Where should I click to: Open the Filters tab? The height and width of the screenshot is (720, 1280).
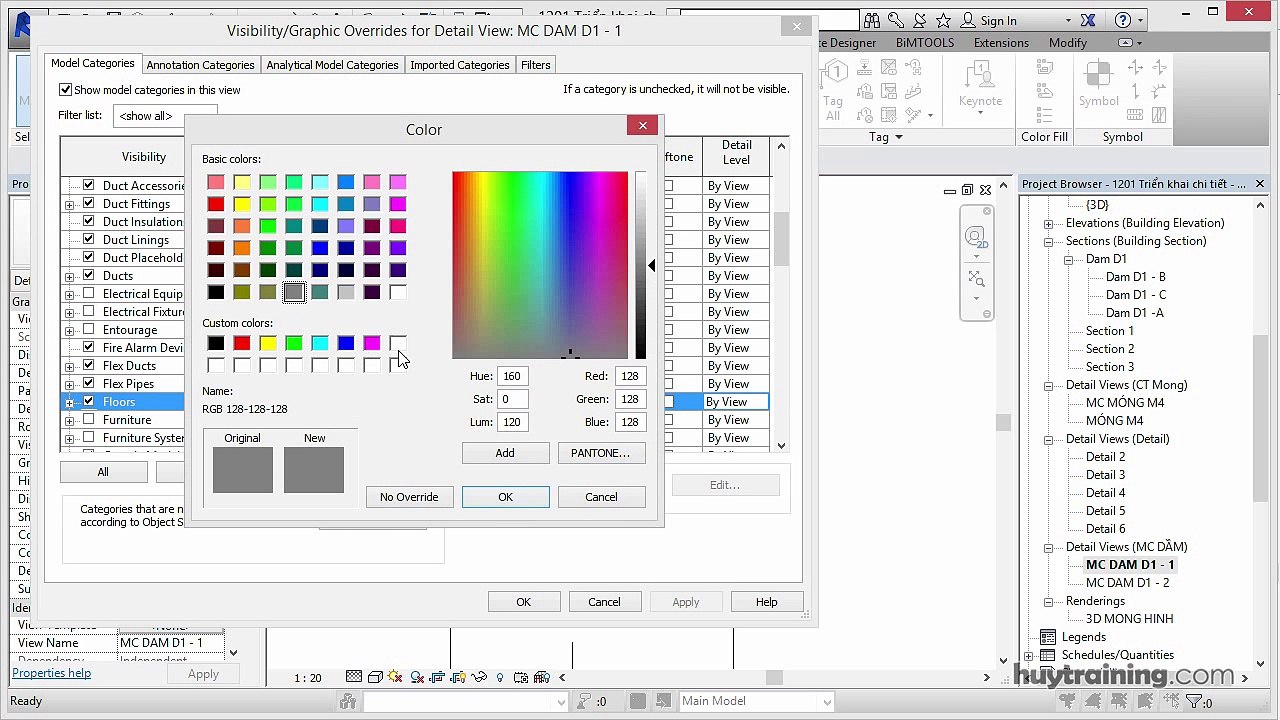pyautogui.click(x=535, y=65)
